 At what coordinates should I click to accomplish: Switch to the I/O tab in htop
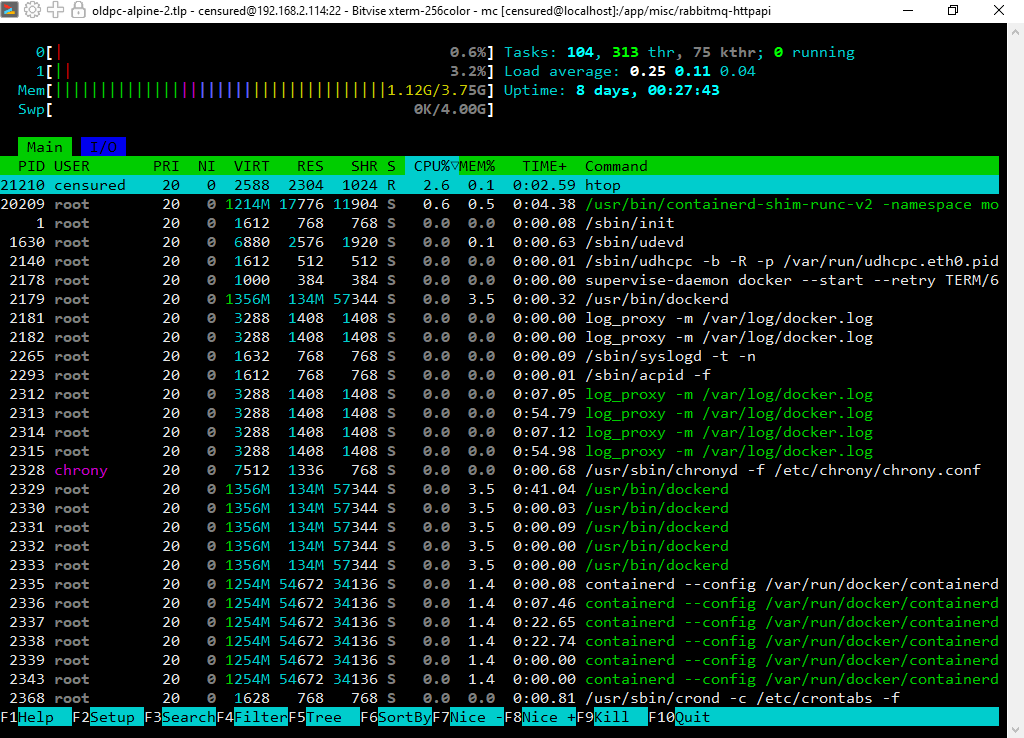(103, 147)
